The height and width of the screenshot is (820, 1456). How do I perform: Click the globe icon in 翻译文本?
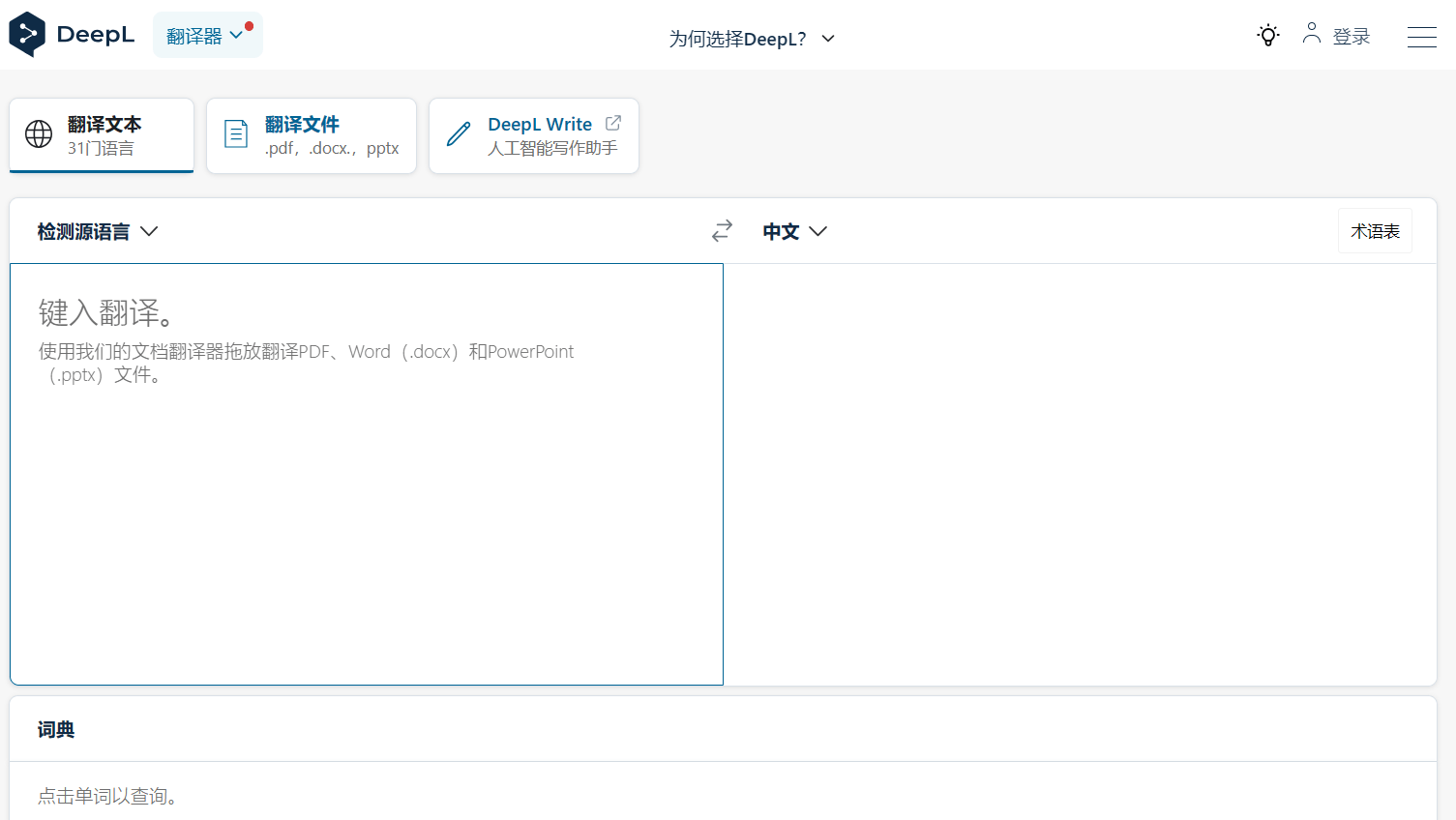pyautogui.click(x=39, y=134)
